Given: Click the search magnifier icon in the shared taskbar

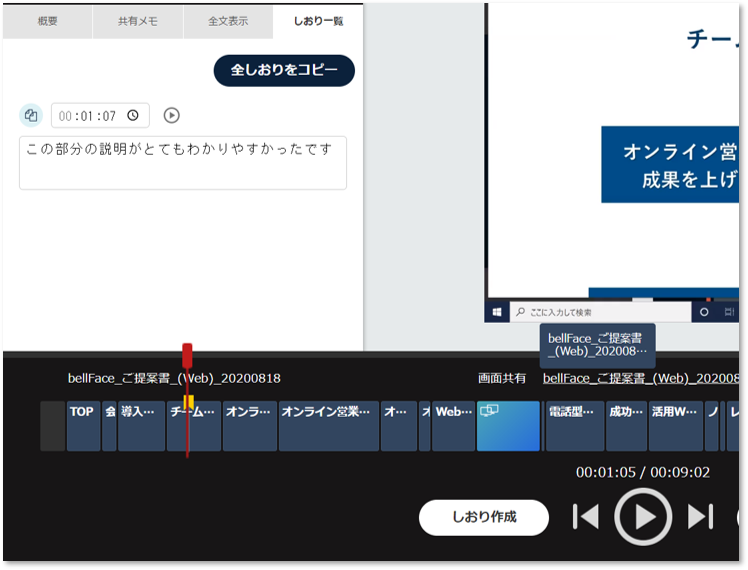Looking at the screenshot, I should point(520,312).
